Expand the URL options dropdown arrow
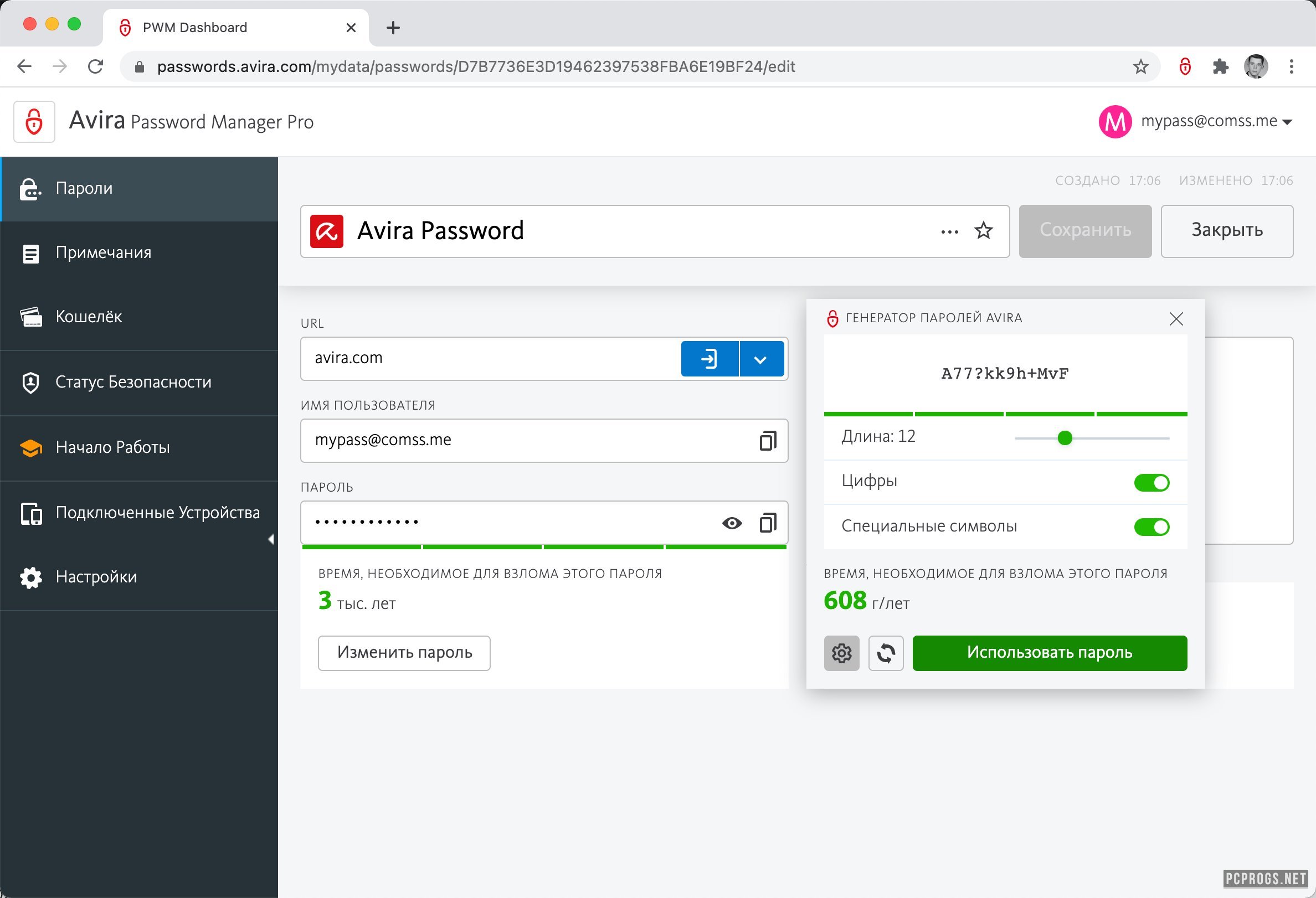Image resolution: width=1316 pixels, height=898 pixels. pos(760,359)
